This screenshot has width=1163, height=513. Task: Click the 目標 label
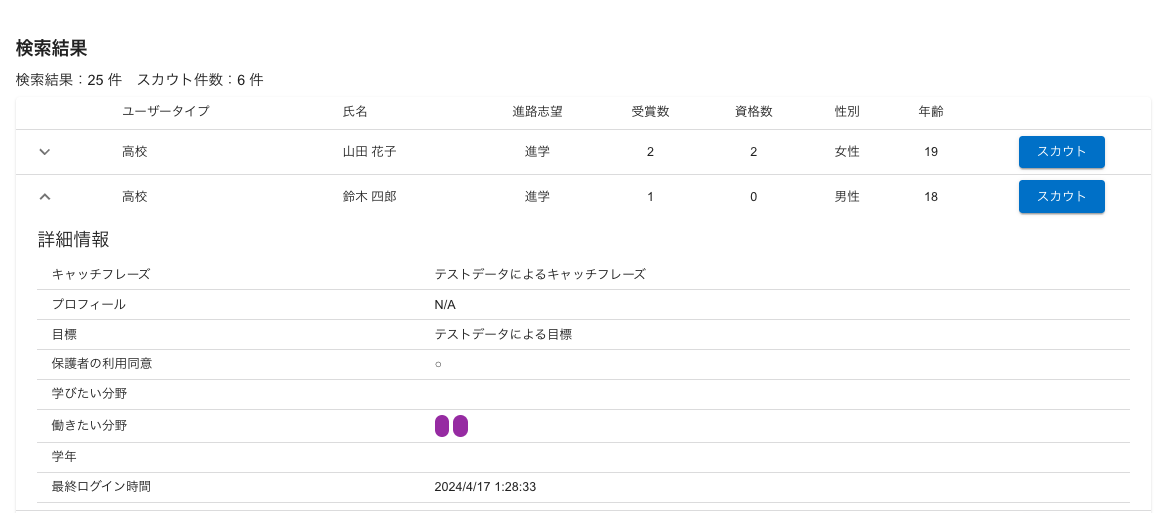[65, 334]
